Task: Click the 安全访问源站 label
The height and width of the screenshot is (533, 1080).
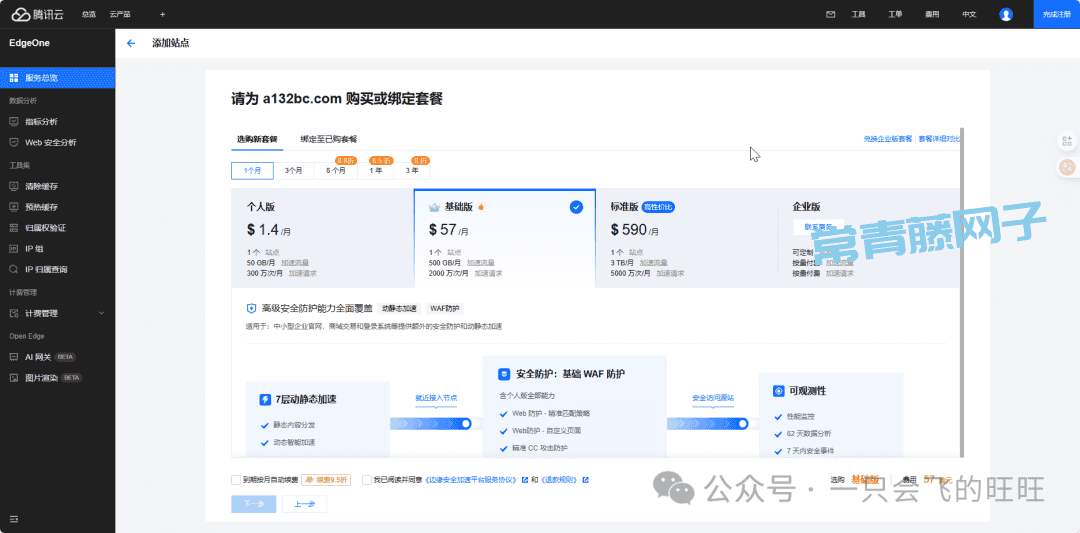Action: 713,398
